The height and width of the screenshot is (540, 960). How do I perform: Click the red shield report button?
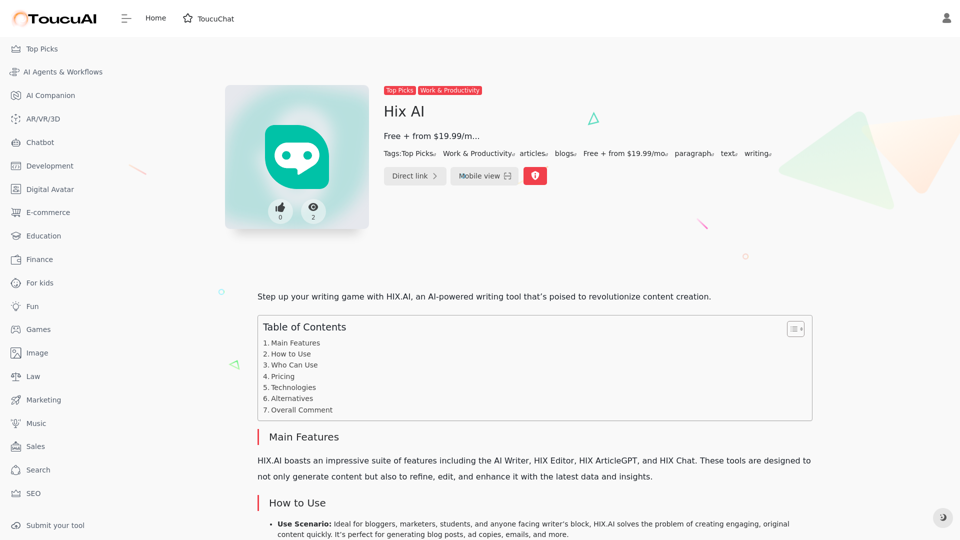(x=535, y=176)
